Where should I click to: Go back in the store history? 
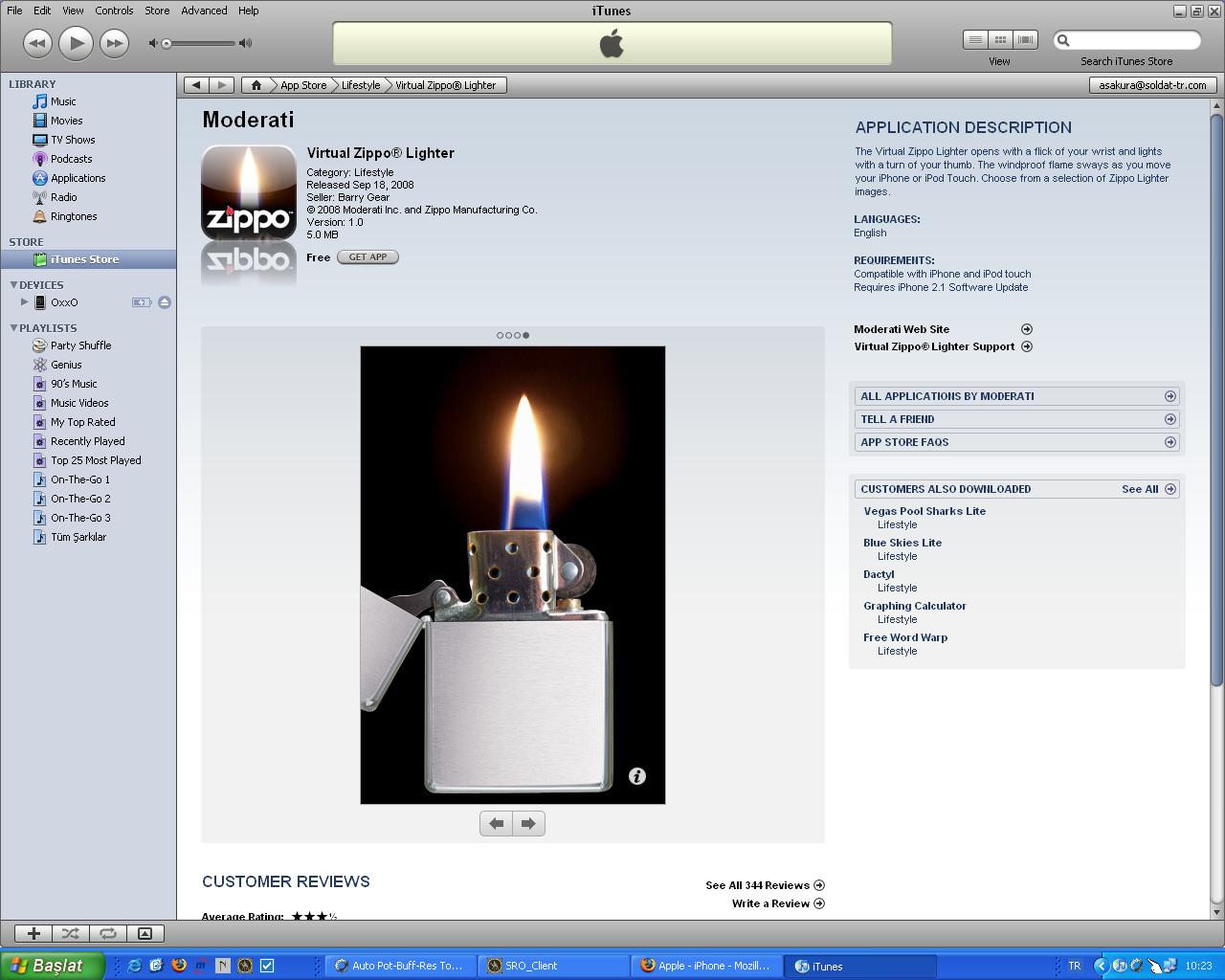pos(196,85)
